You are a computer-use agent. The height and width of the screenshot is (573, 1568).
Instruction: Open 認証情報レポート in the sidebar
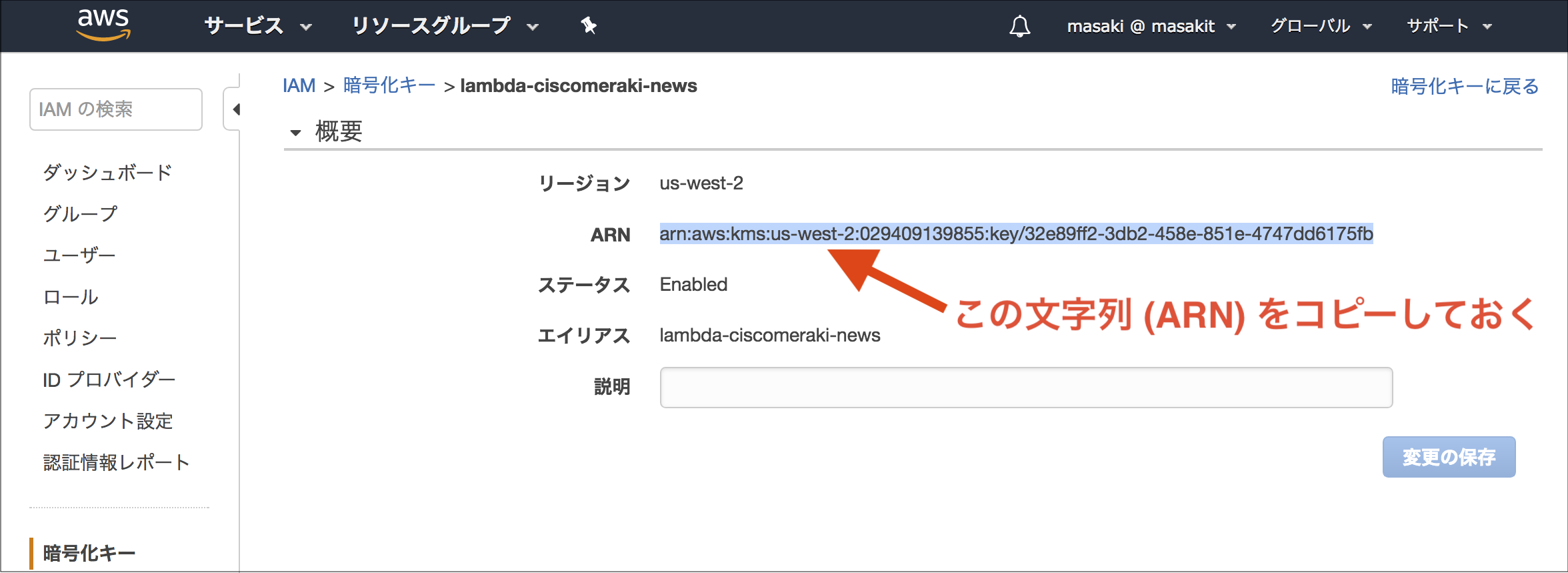click(117, 462)
